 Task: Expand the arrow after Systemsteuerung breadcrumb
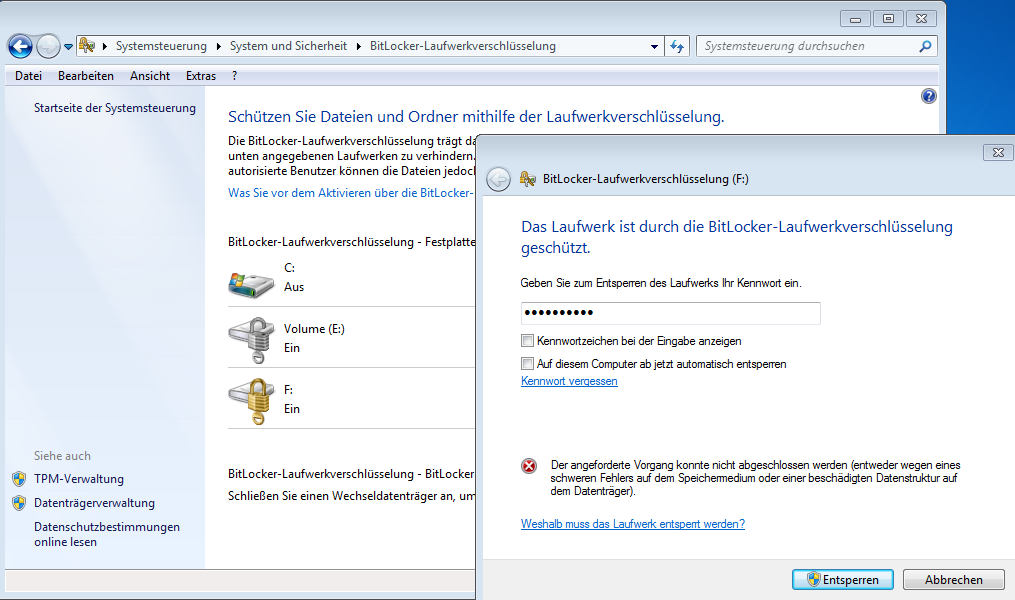click(218, 47)
